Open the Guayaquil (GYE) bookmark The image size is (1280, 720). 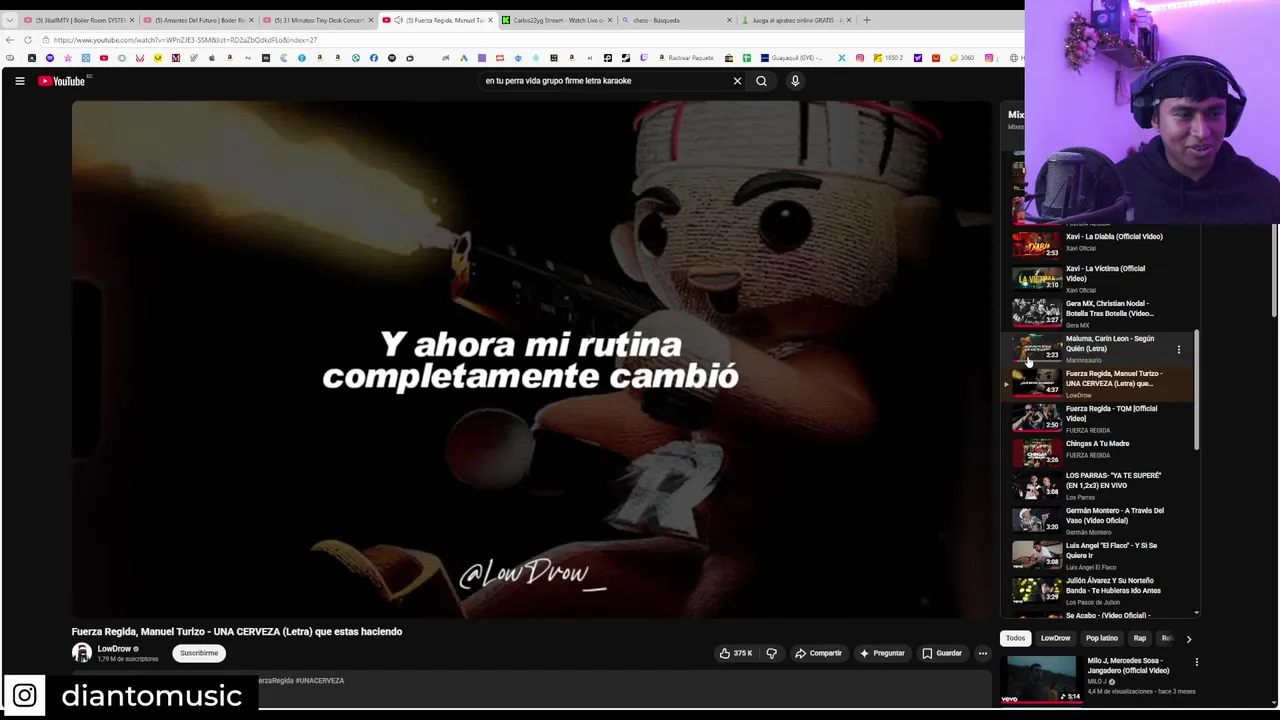792,58
